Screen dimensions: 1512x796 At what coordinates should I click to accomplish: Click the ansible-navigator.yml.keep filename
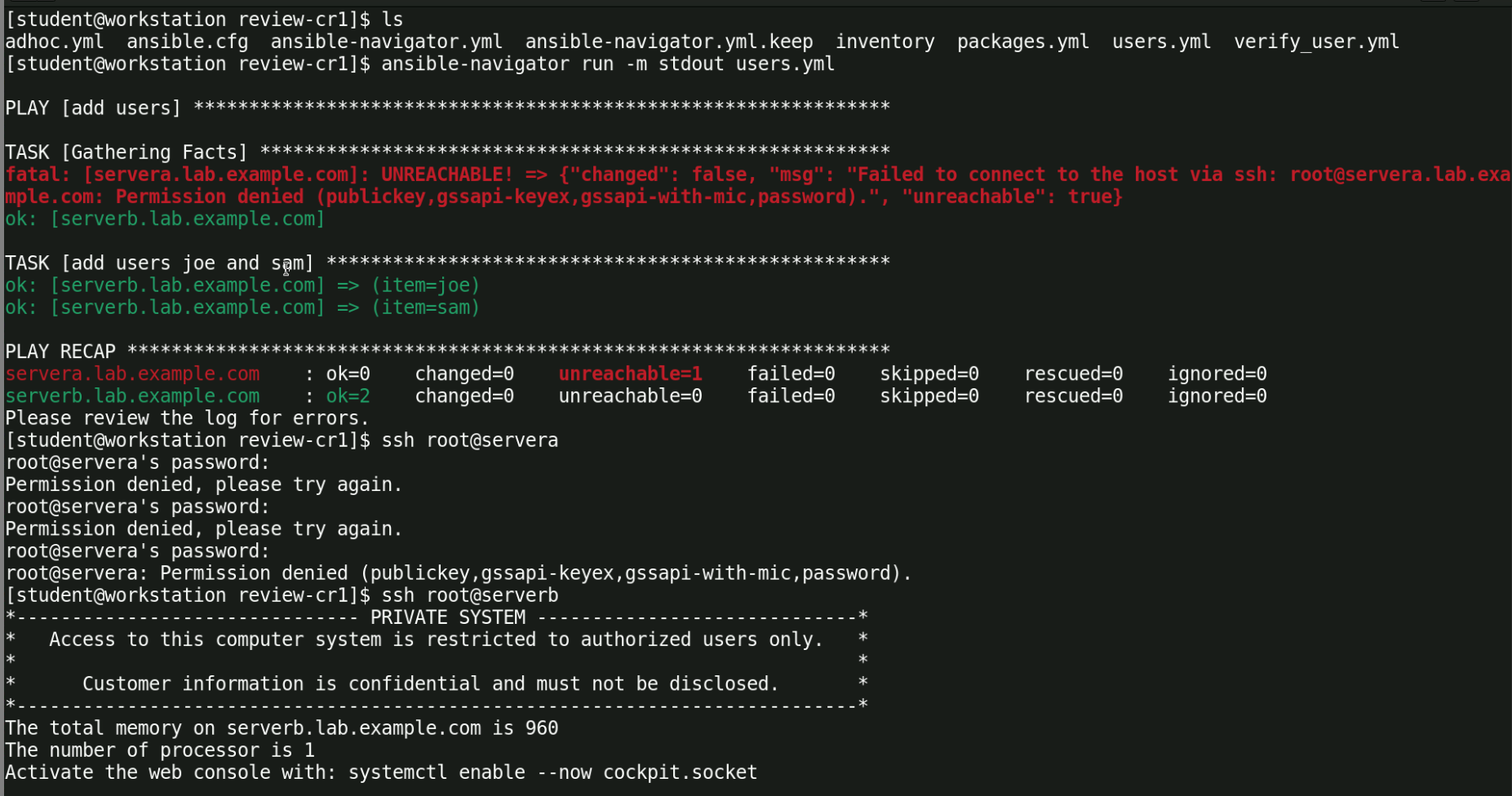point(668,42)
